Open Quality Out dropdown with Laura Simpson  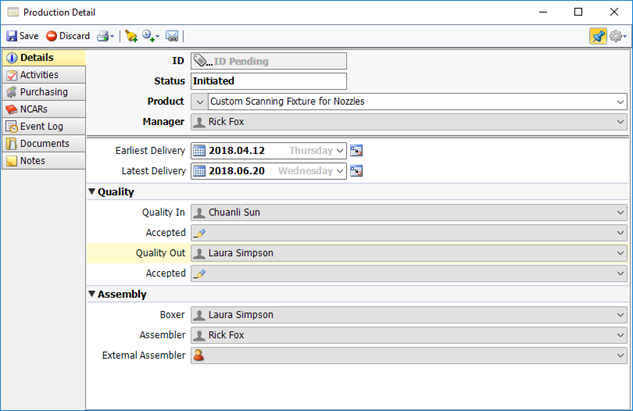click(x=620, y=253)
